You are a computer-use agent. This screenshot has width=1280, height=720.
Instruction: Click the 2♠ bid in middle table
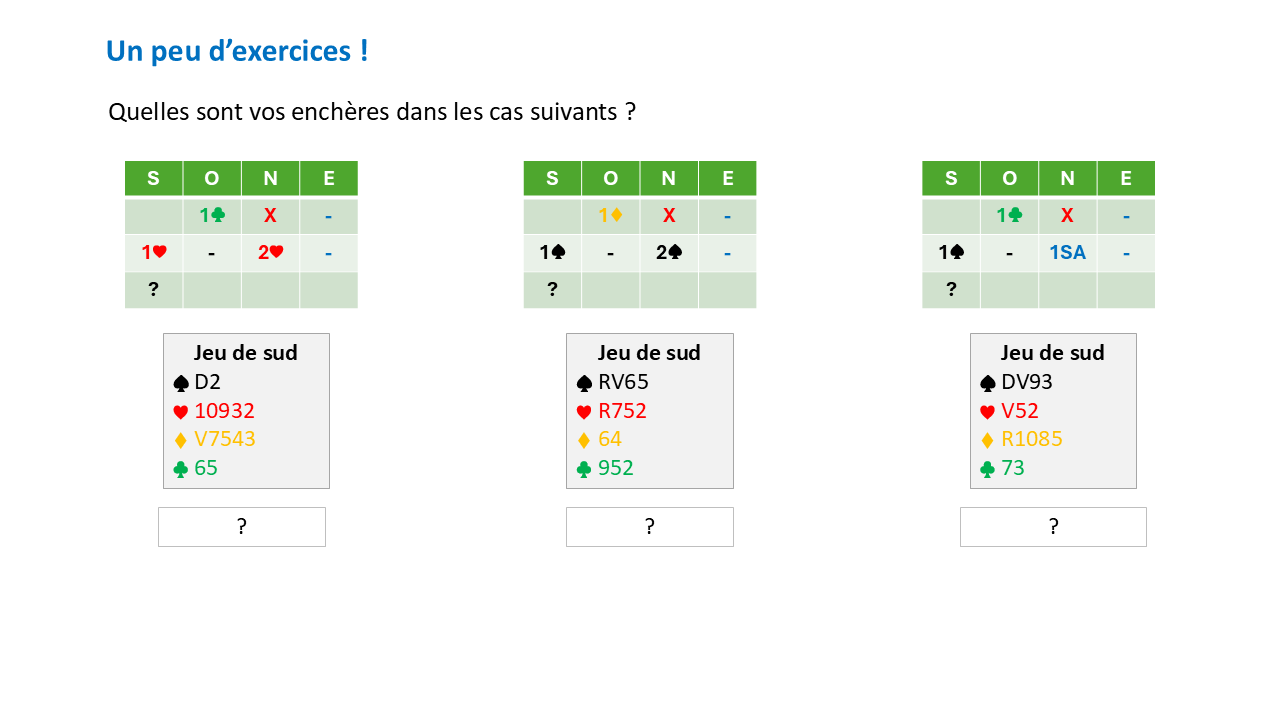click(669, 253)
